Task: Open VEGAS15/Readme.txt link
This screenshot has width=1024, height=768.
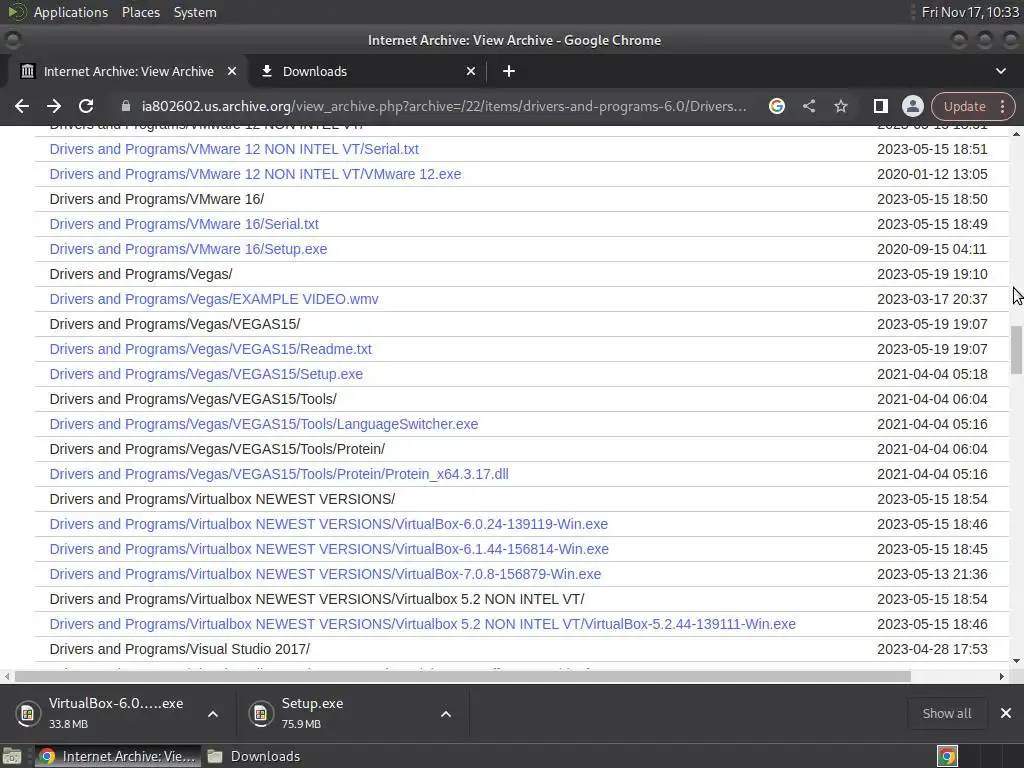Action: (210, 349)
